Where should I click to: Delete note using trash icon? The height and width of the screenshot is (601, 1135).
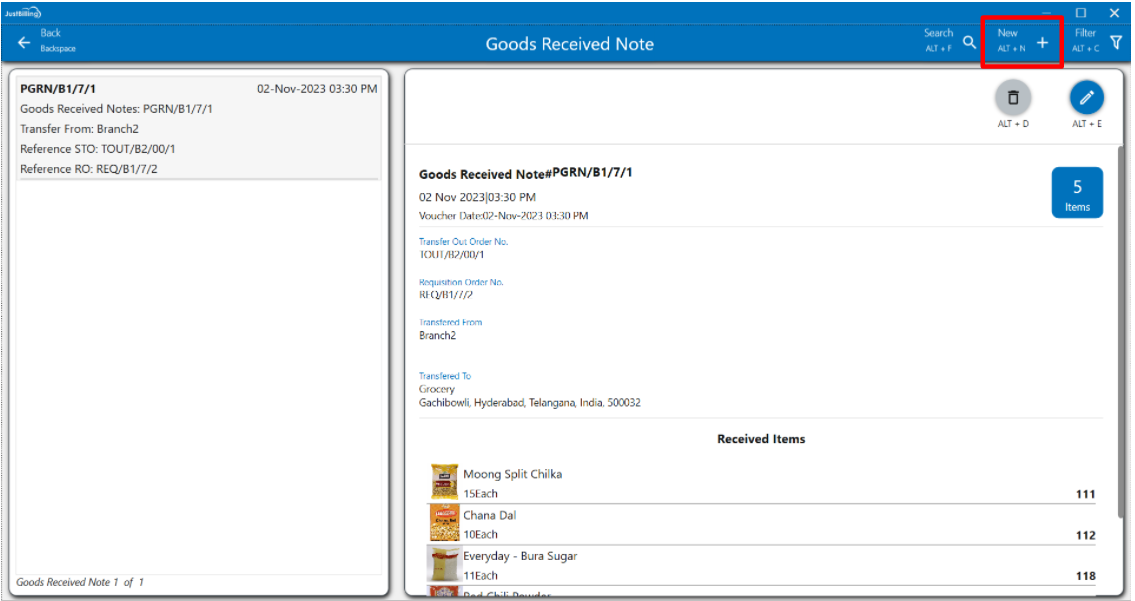click(x=1013, y=98)
